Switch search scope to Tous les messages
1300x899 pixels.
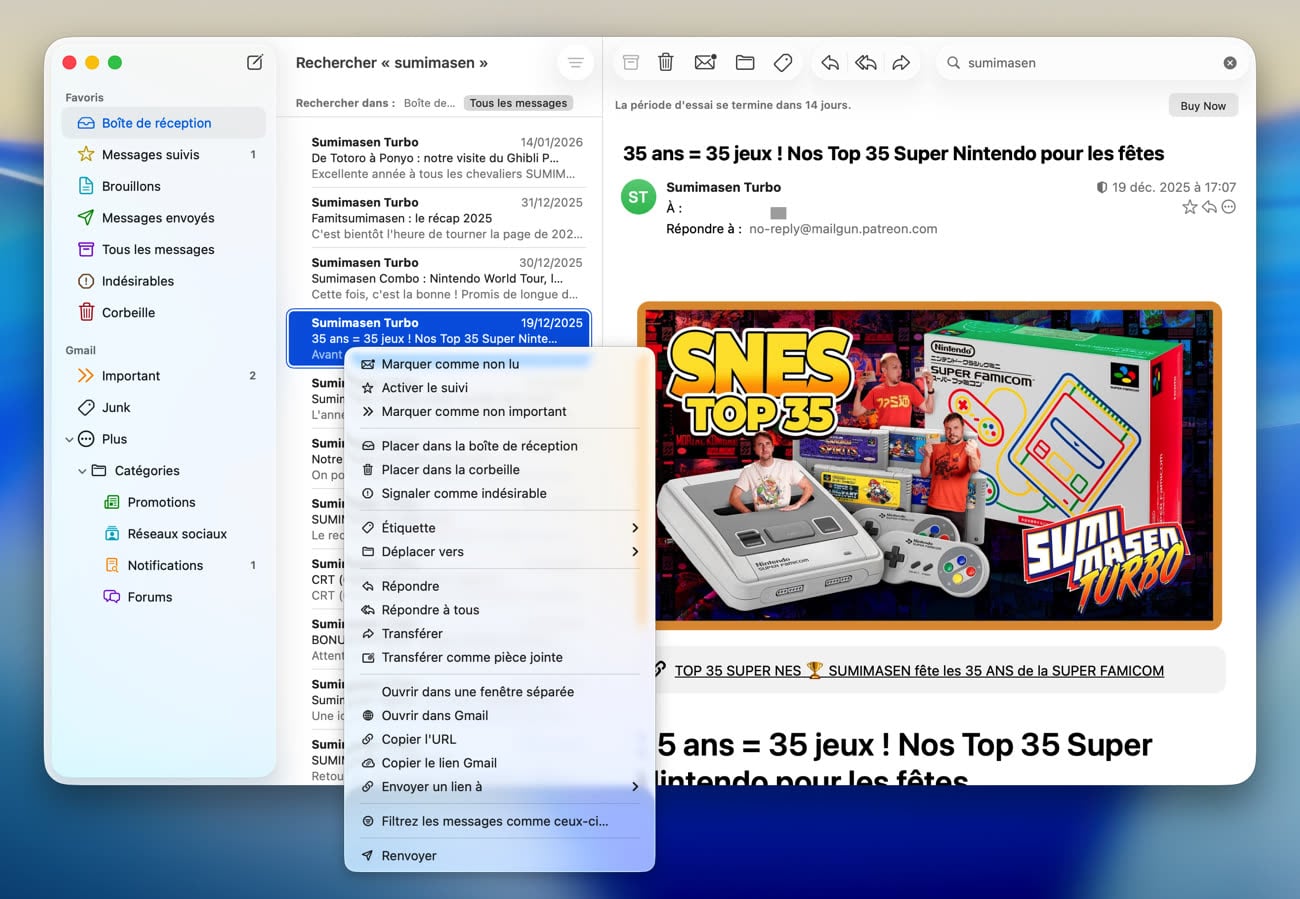[517, 103]
